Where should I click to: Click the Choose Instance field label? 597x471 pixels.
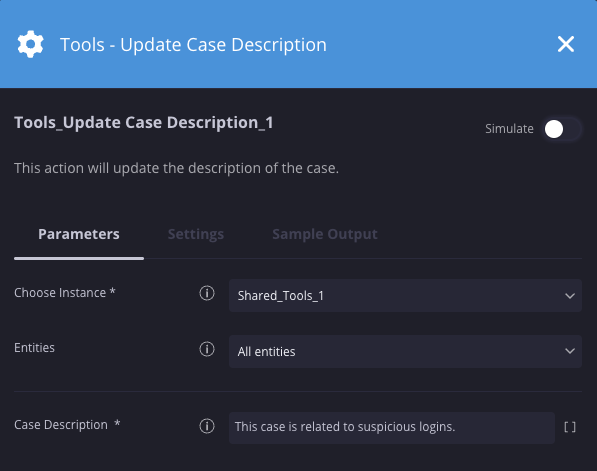pyautogui.click(x=65, y=292)
